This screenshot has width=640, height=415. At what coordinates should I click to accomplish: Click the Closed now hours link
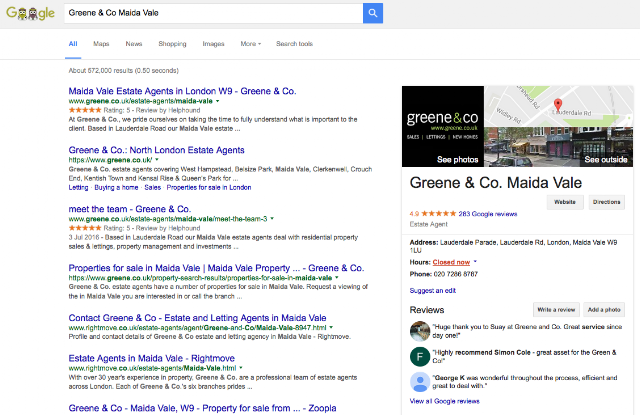pyautogui.click(x=451, y=262)
